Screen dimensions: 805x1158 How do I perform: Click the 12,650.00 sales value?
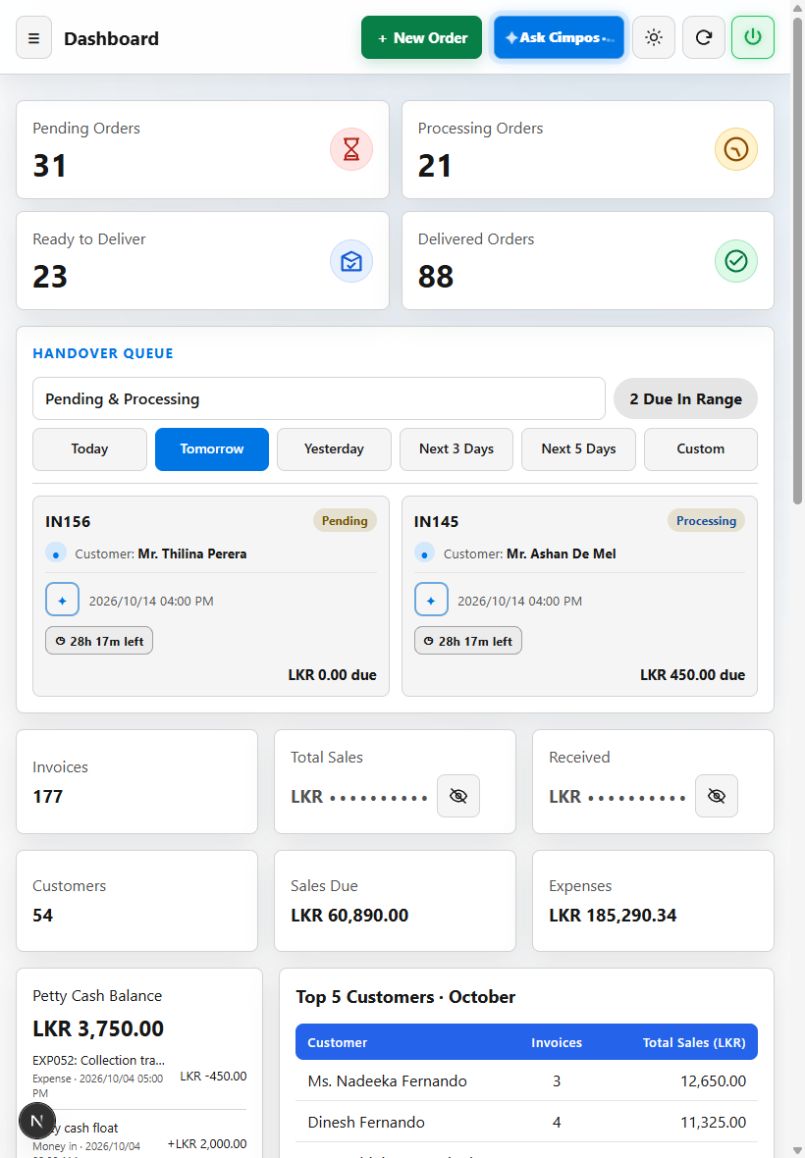pos(713,1081)
